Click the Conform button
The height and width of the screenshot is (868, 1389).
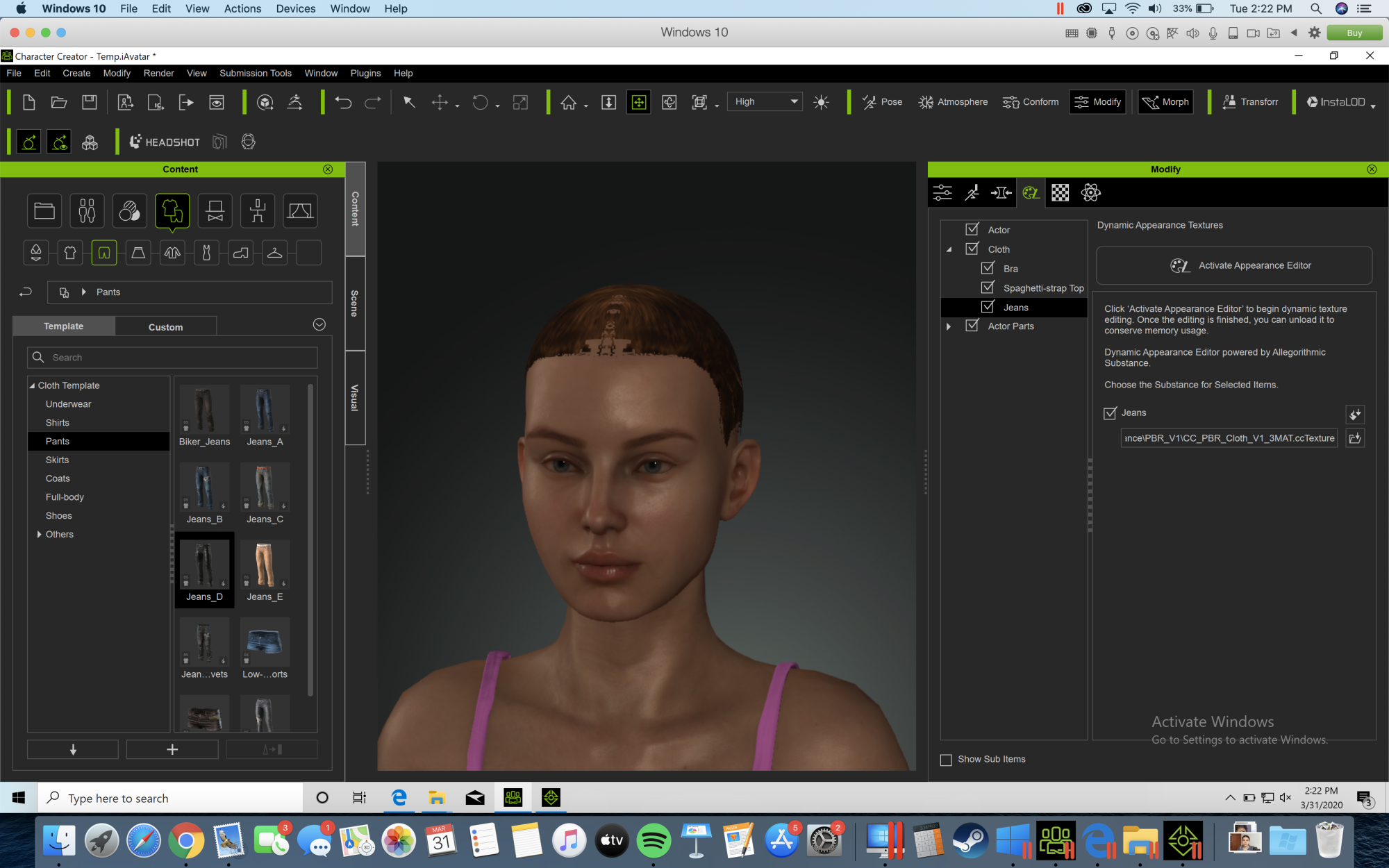click(1031, 102)
